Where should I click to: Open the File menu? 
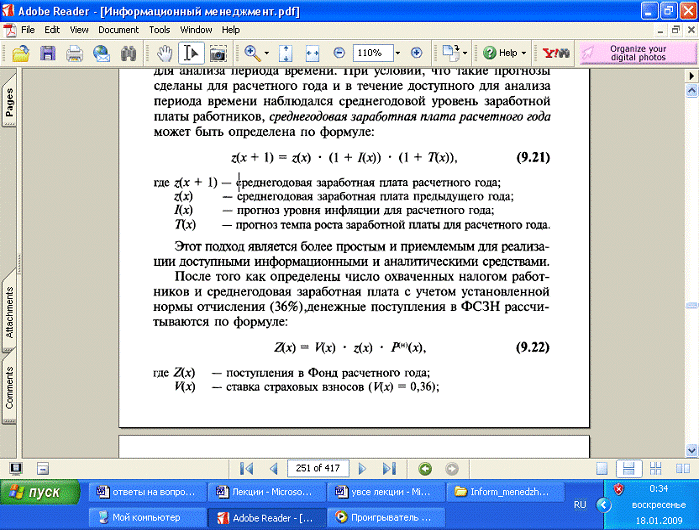(x=28, y=30)
